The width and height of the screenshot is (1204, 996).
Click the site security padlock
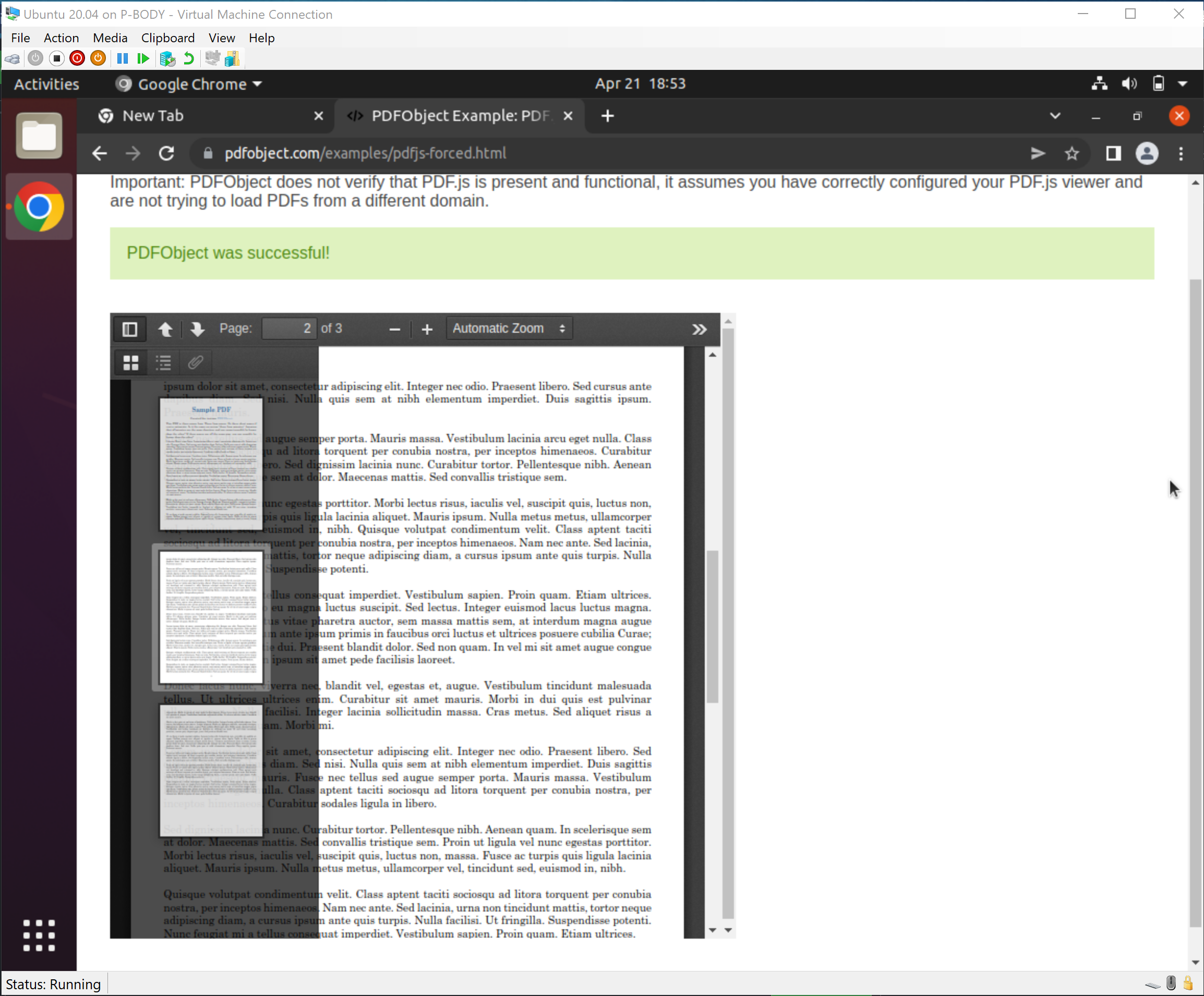[x=207, y=154]
